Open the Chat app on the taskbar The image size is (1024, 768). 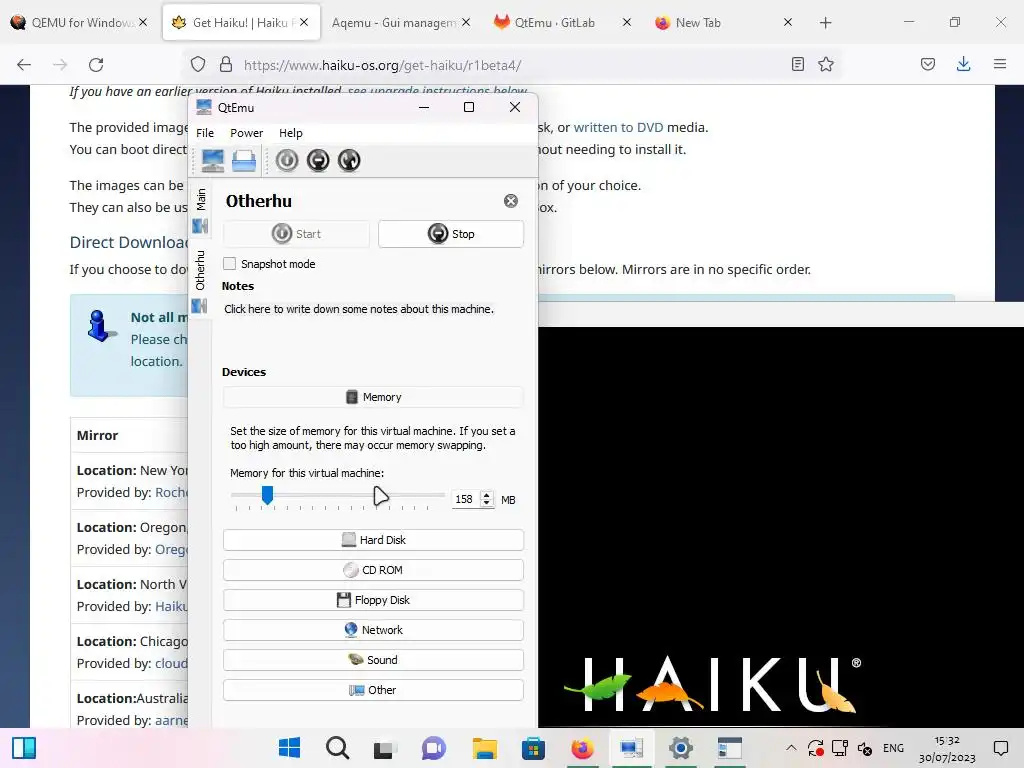[434, 748]
